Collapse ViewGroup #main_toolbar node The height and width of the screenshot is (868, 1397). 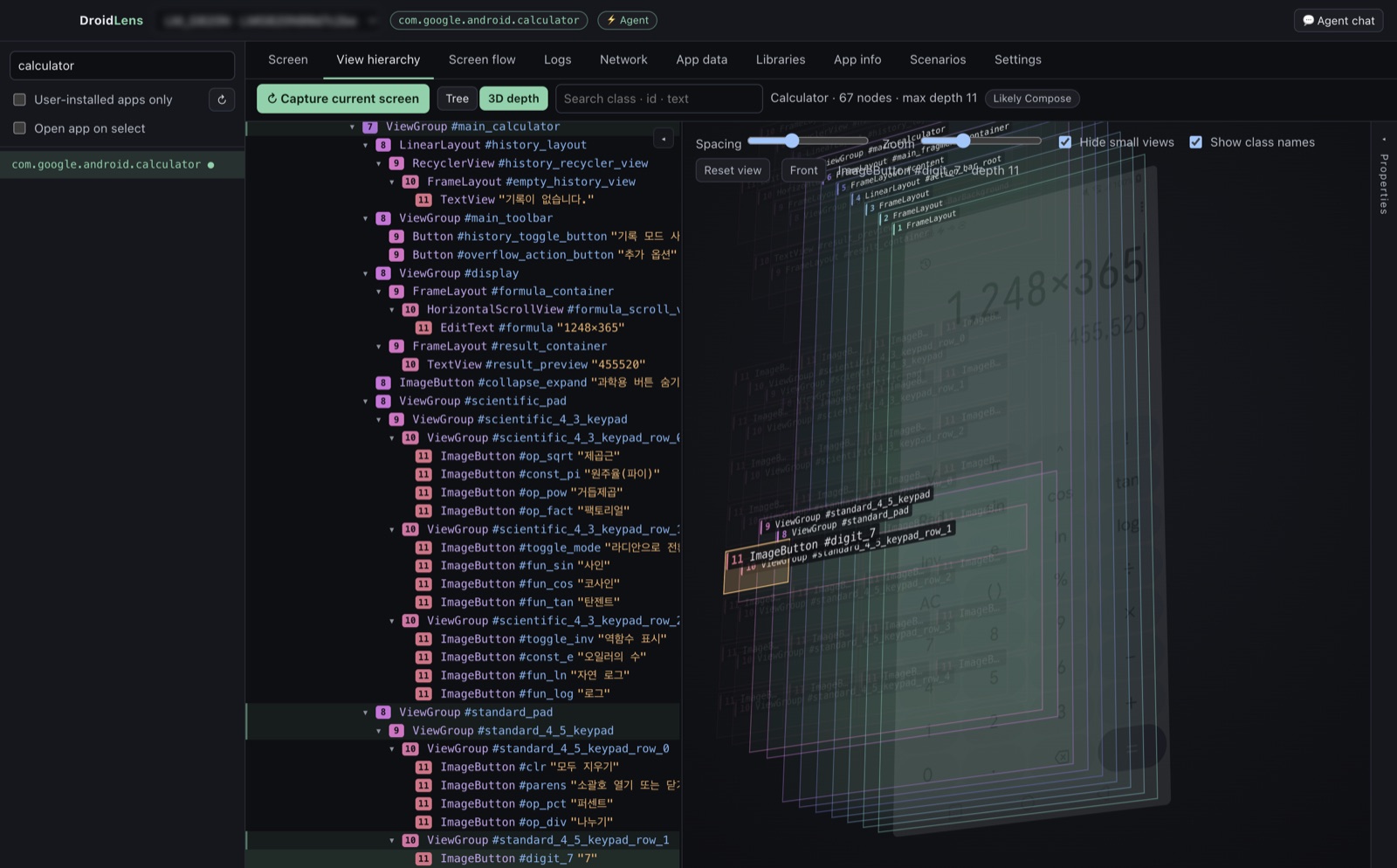point(366,218)
